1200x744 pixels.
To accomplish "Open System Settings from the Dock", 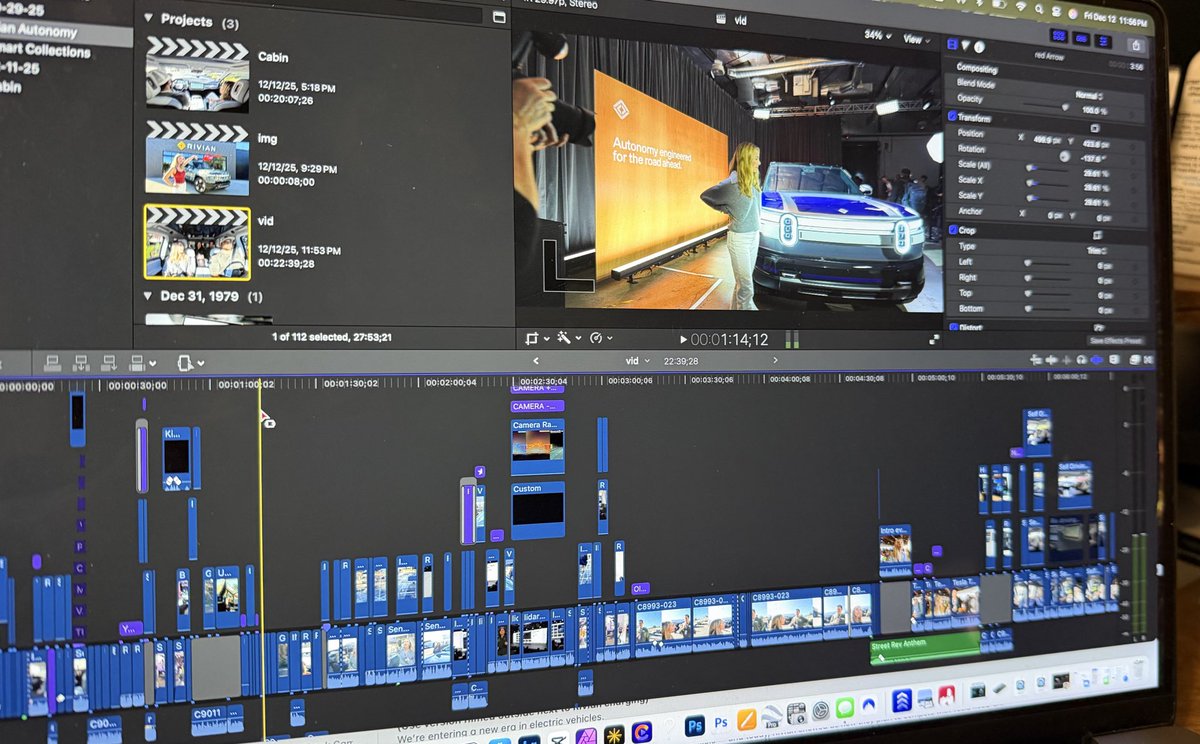I will coord(820,710).
